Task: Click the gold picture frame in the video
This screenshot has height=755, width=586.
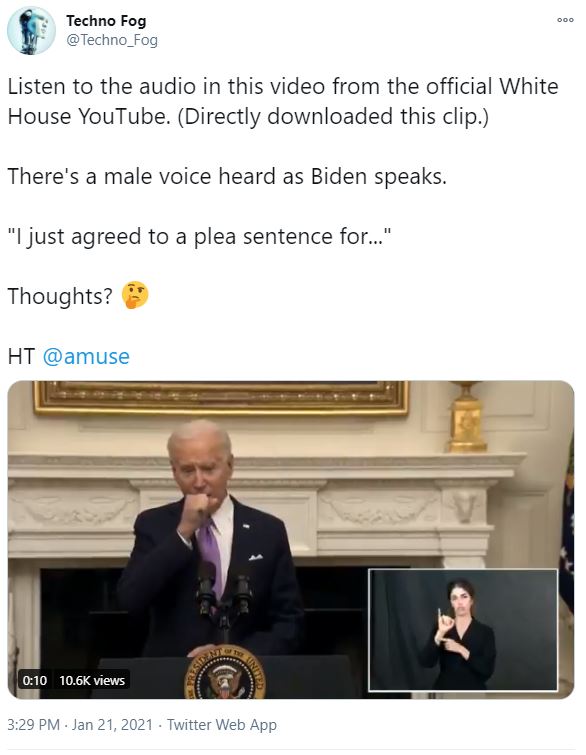Action: pyautogui.click(x=221, y=398)
